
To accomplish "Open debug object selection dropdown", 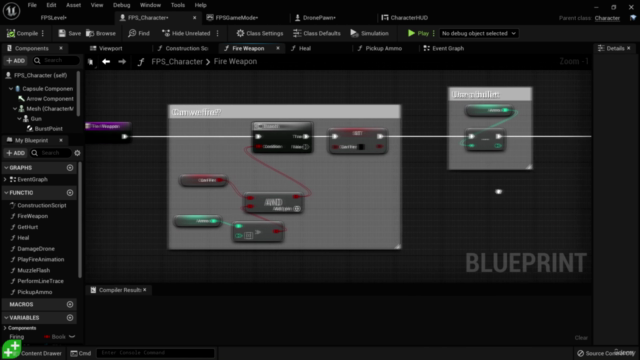I will [478, 33].
